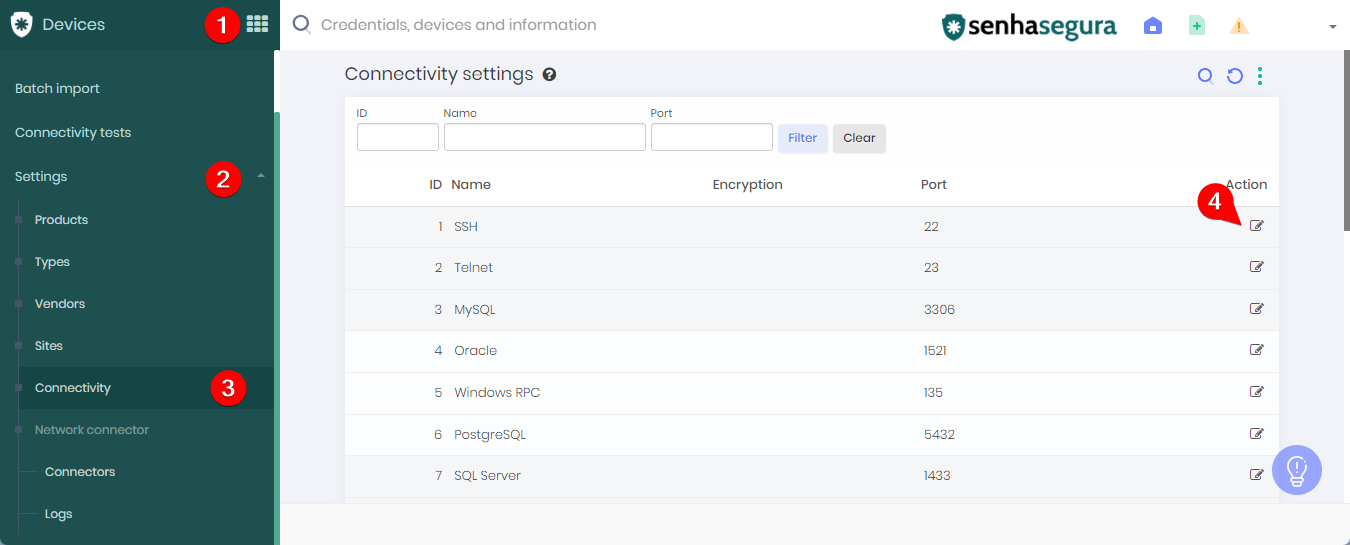Image resolution: width=1350 pixels, height=545 pixels.
Task: Open the user account dropdown arrow
Action: tap(1332, 27)
